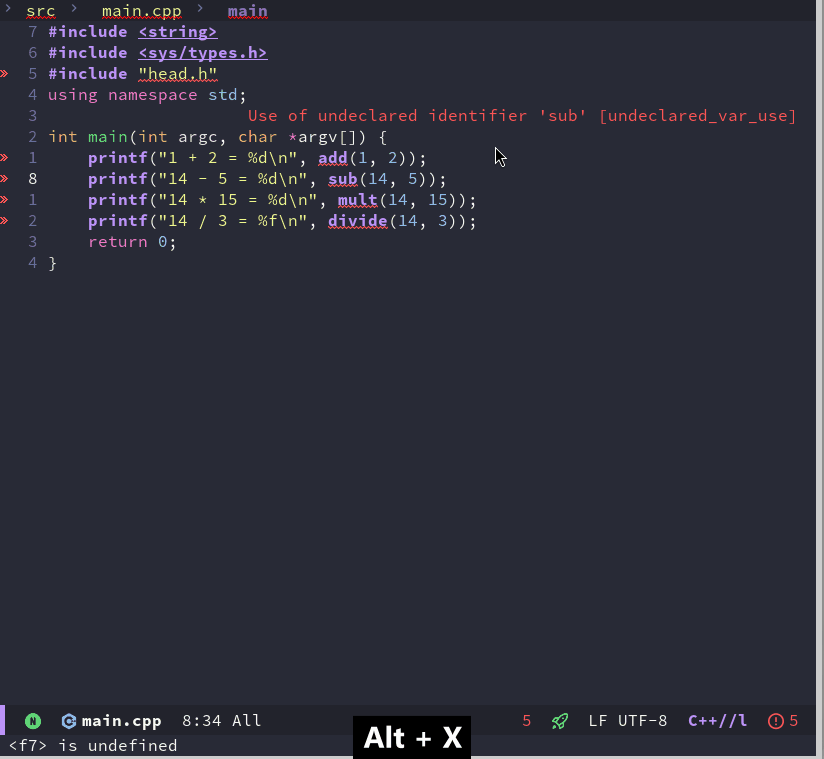Click main.cpp buffer name in modeline
The height and width of the screenshot is (759, 824).
(x=121, y=721)
